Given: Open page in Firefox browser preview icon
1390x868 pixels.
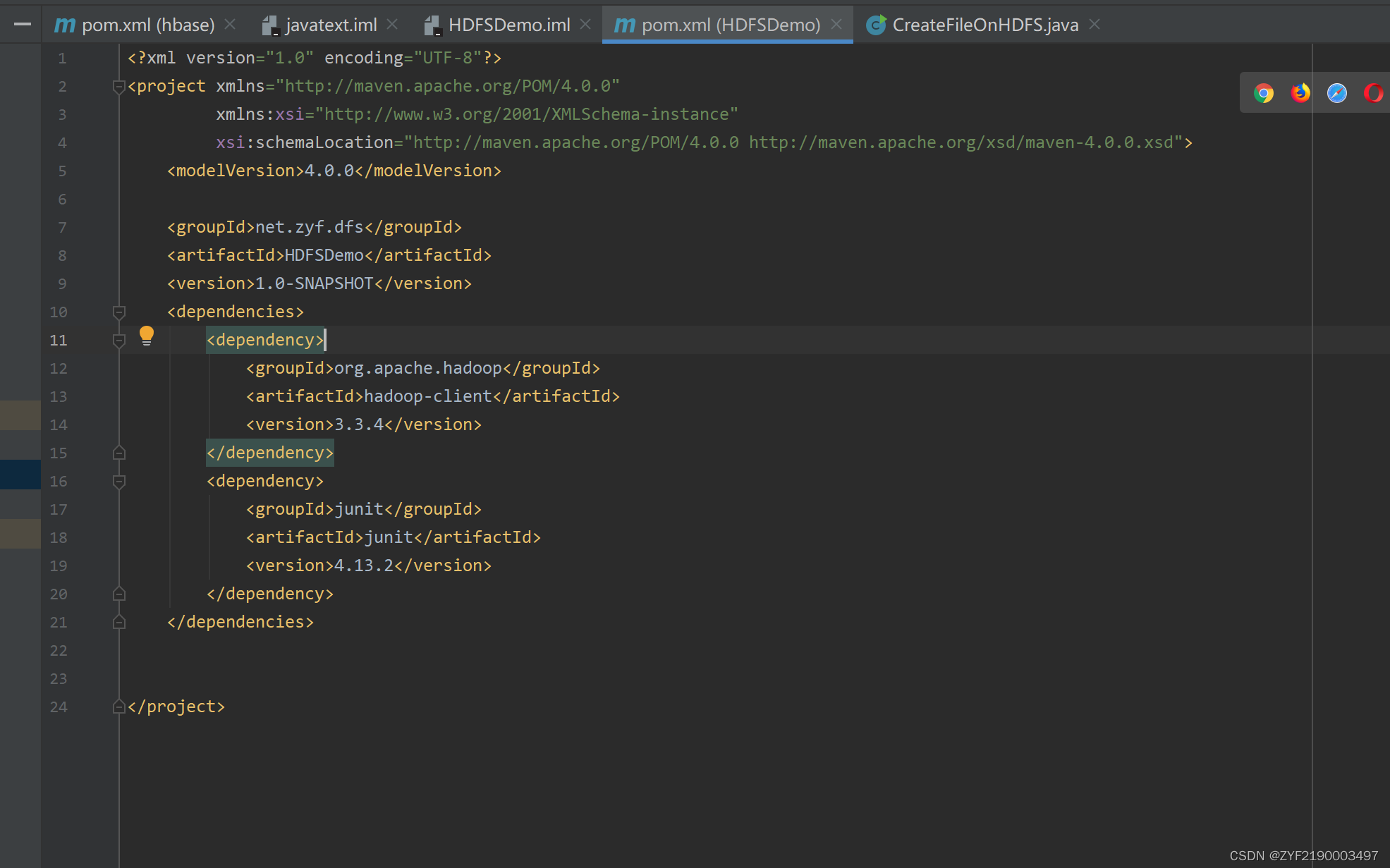Looking at the screenshot, I should coord(1300,92).
